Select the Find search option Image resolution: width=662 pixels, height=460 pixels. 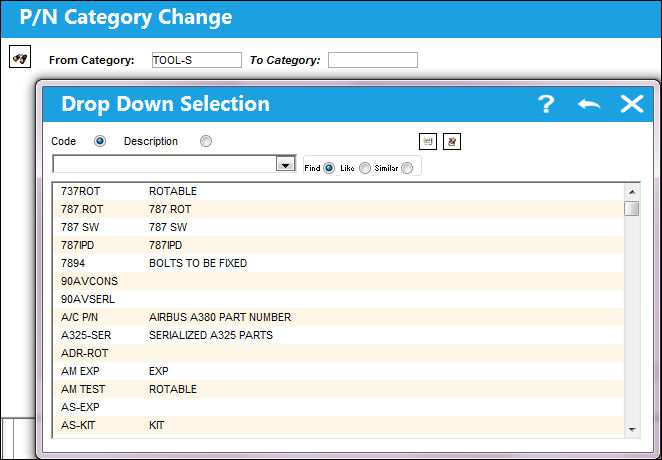(329, 168)
